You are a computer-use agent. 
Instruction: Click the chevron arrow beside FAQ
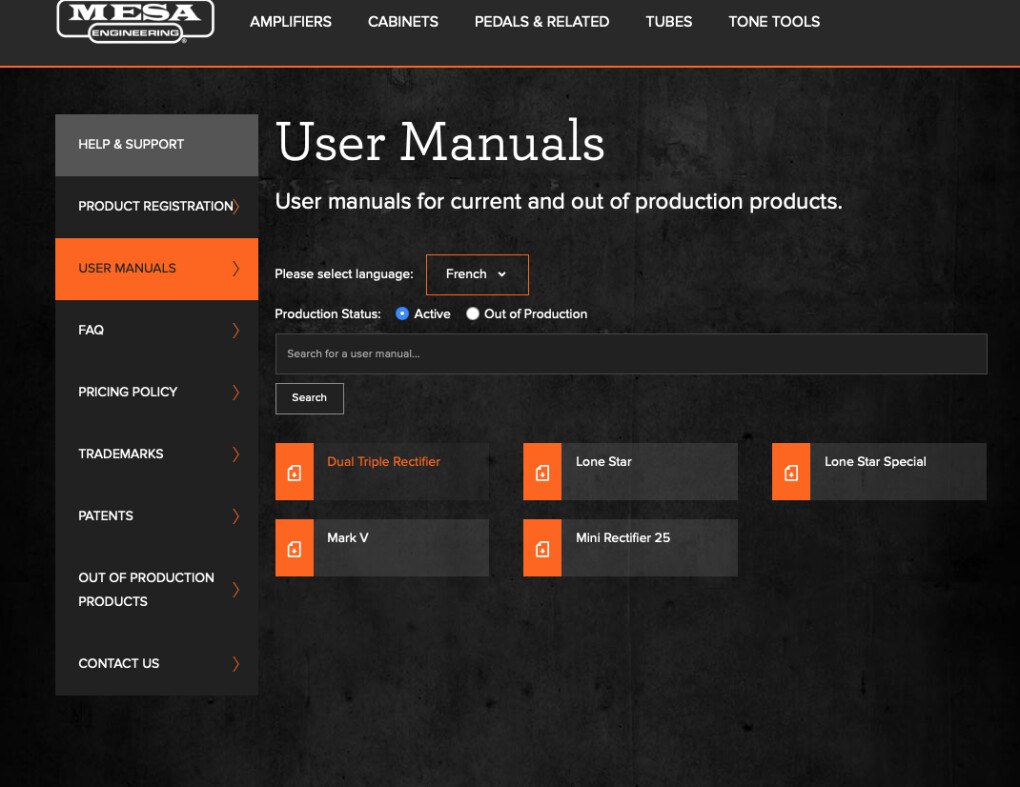click(x=236, y=330)
